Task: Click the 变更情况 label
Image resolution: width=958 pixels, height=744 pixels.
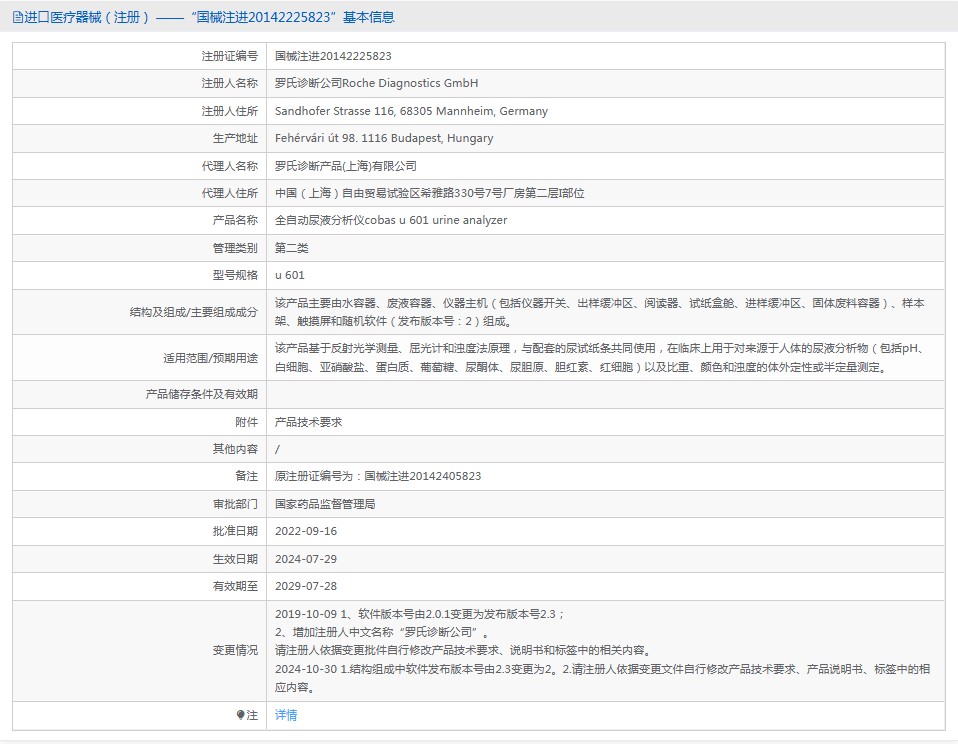Action: 235,650
